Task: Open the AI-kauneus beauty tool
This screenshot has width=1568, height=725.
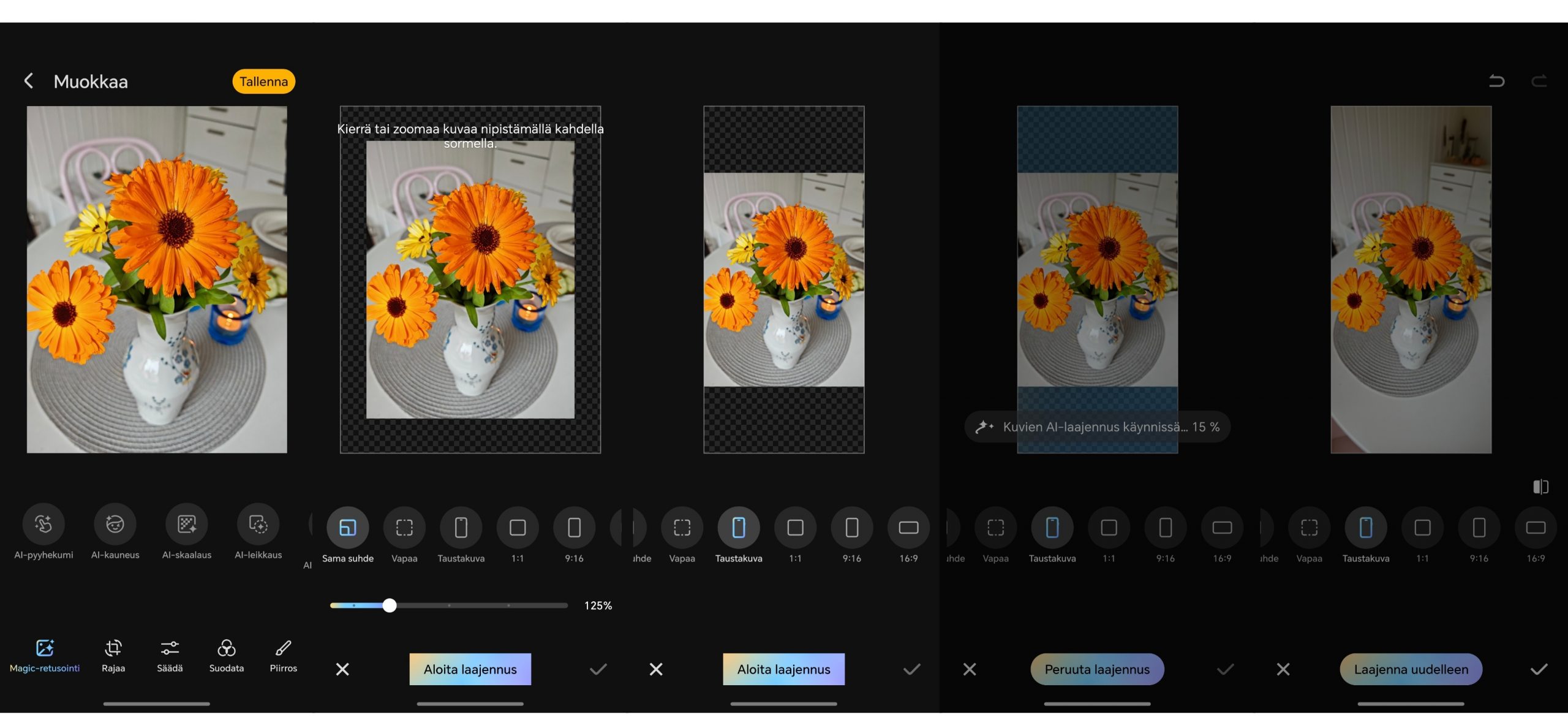Action: pos(115,524)
